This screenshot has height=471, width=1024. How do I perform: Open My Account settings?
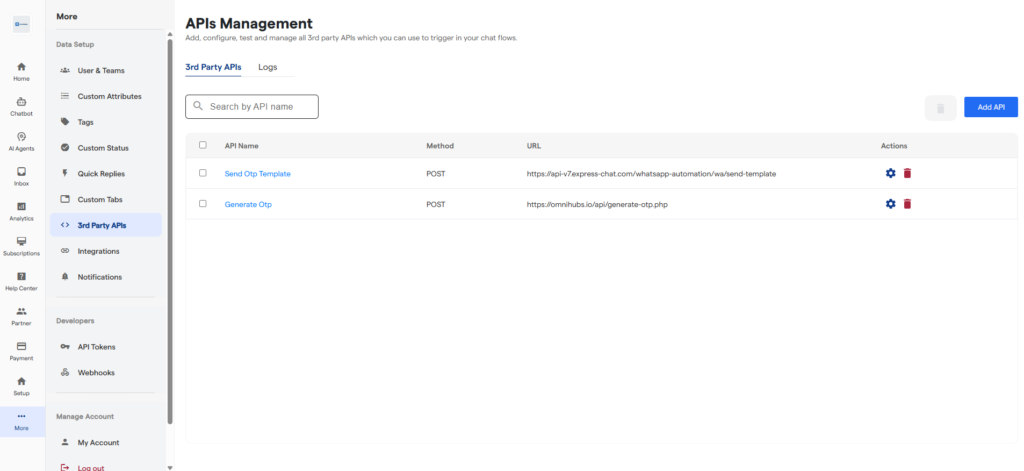[x=106, y=442]
